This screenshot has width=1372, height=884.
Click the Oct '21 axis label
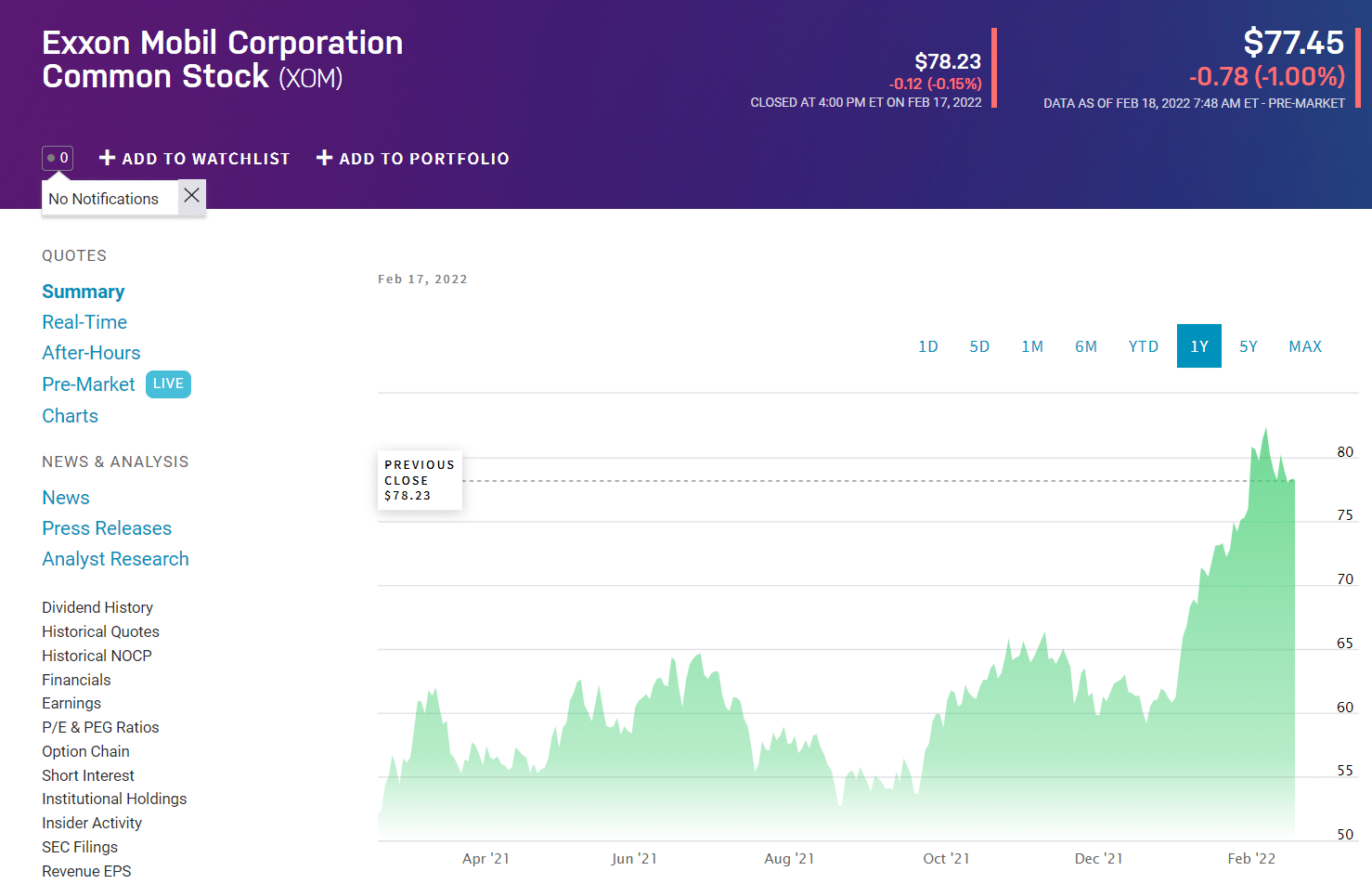tap(946, 858)
